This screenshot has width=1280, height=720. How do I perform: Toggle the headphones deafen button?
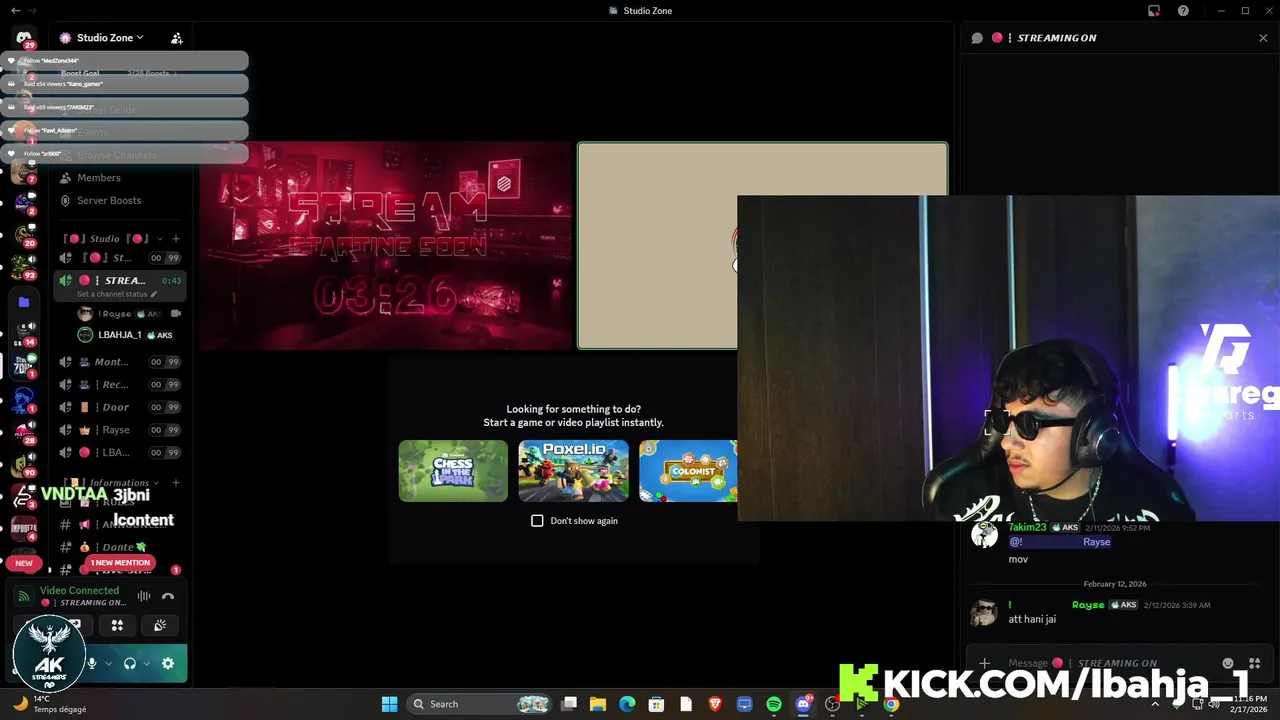[130, 663]
